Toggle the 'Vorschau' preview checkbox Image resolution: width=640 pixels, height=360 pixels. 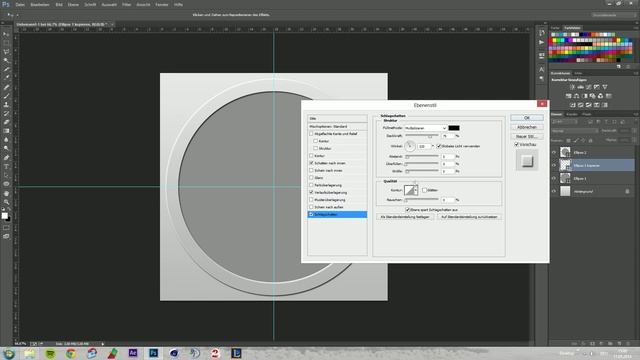[x=517, y=144]
